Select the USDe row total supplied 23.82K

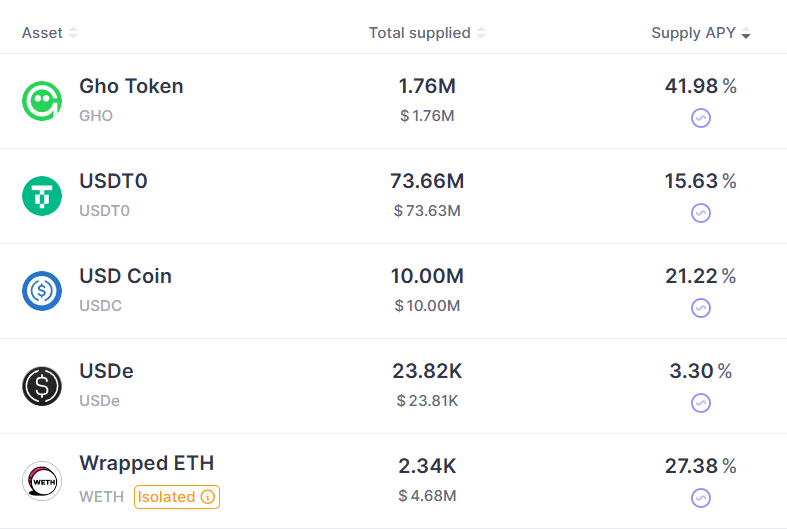click(x=427, y=371)
